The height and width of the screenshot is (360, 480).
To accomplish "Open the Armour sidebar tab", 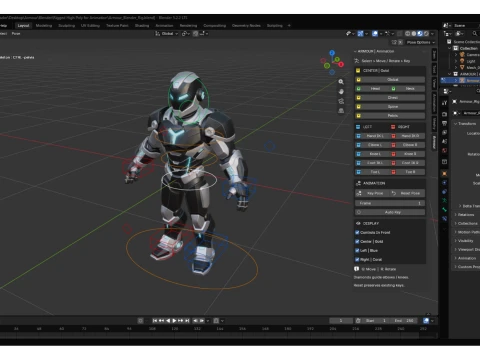I will coord(434,142).
